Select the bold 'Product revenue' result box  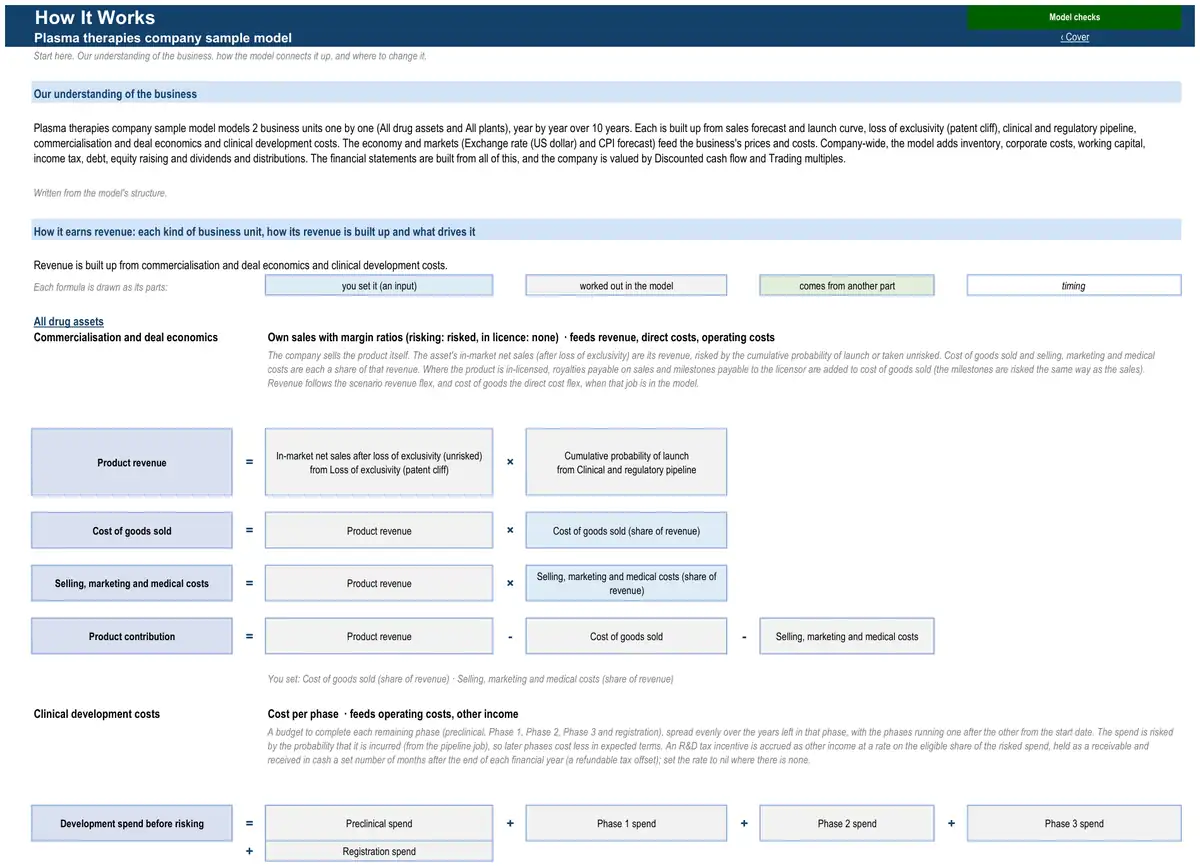pyautogui.click(x=132, y=463)
